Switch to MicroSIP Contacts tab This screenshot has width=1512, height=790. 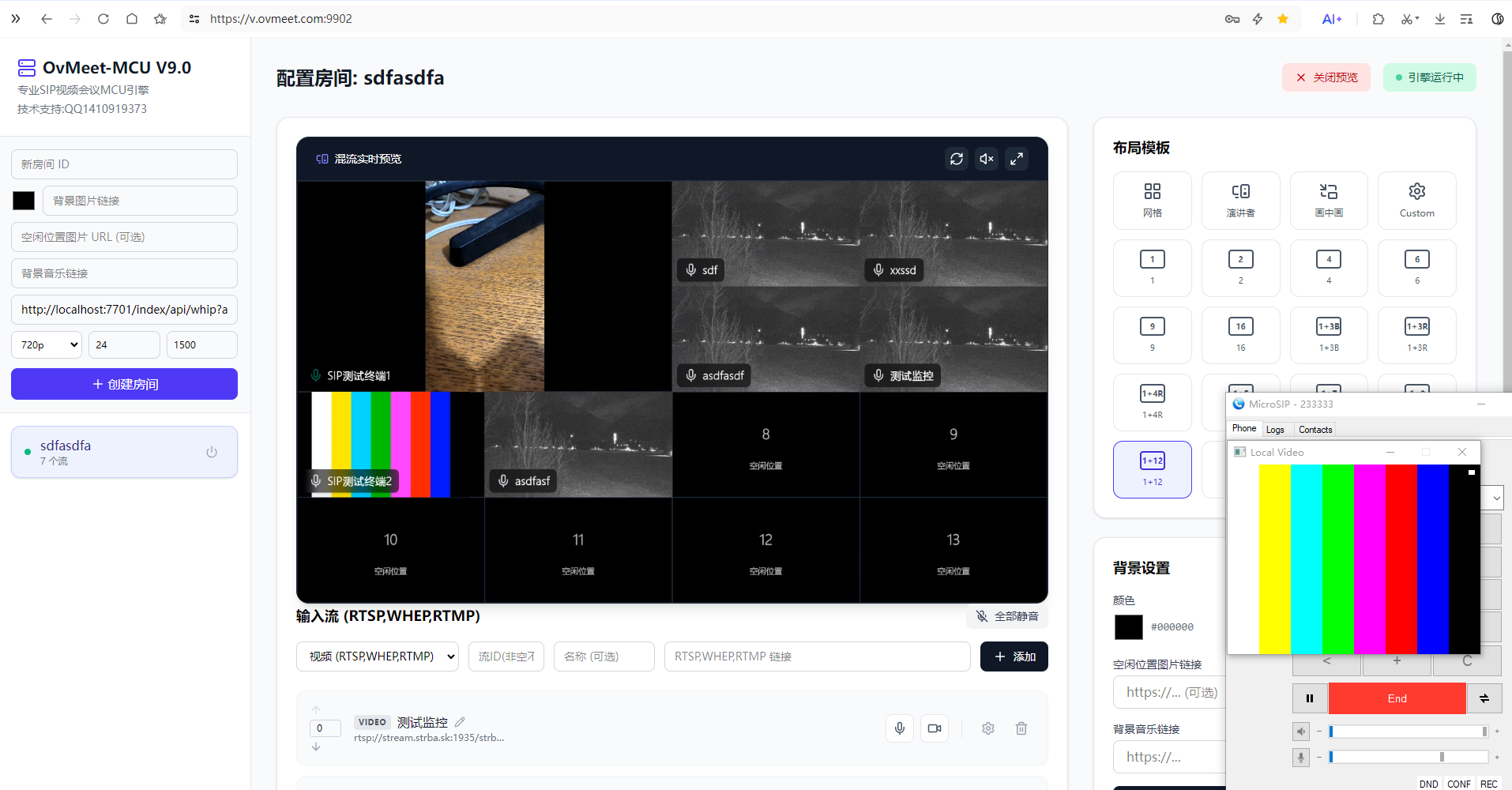[x=1315, y=430]
